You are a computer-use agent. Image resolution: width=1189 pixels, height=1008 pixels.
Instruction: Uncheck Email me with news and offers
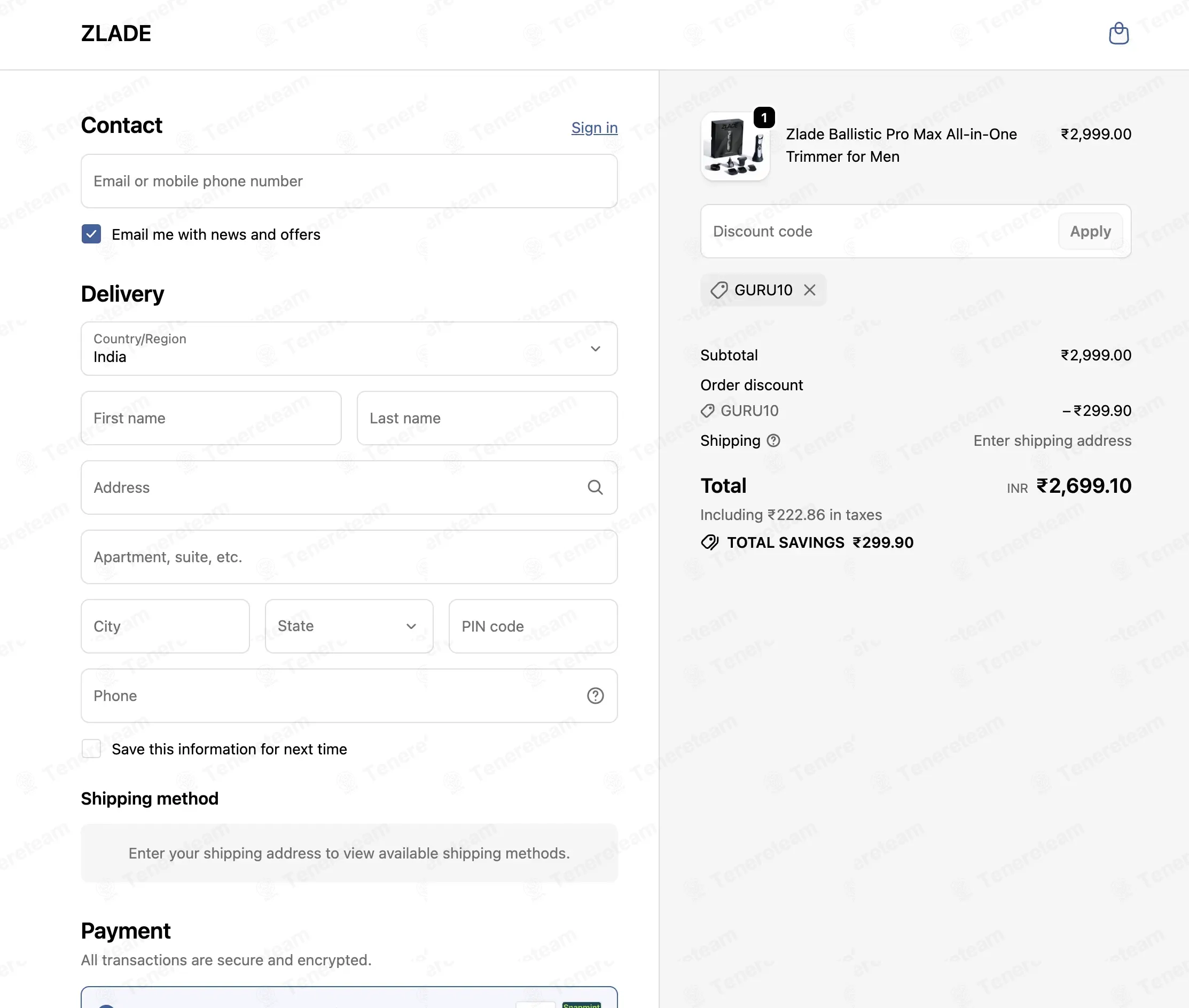91,234
